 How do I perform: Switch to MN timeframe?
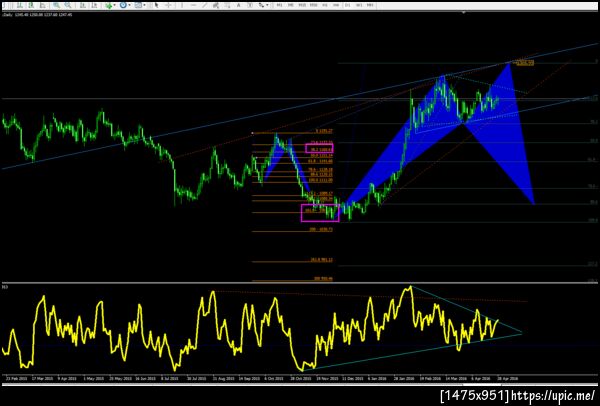click(x=370, y=5)
